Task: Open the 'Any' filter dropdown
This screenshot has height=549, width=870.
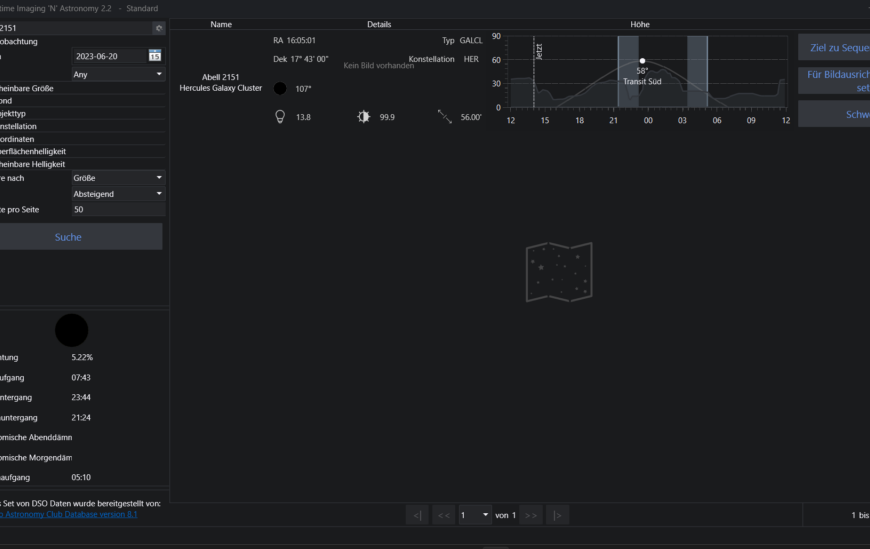Action: (118, 74)
